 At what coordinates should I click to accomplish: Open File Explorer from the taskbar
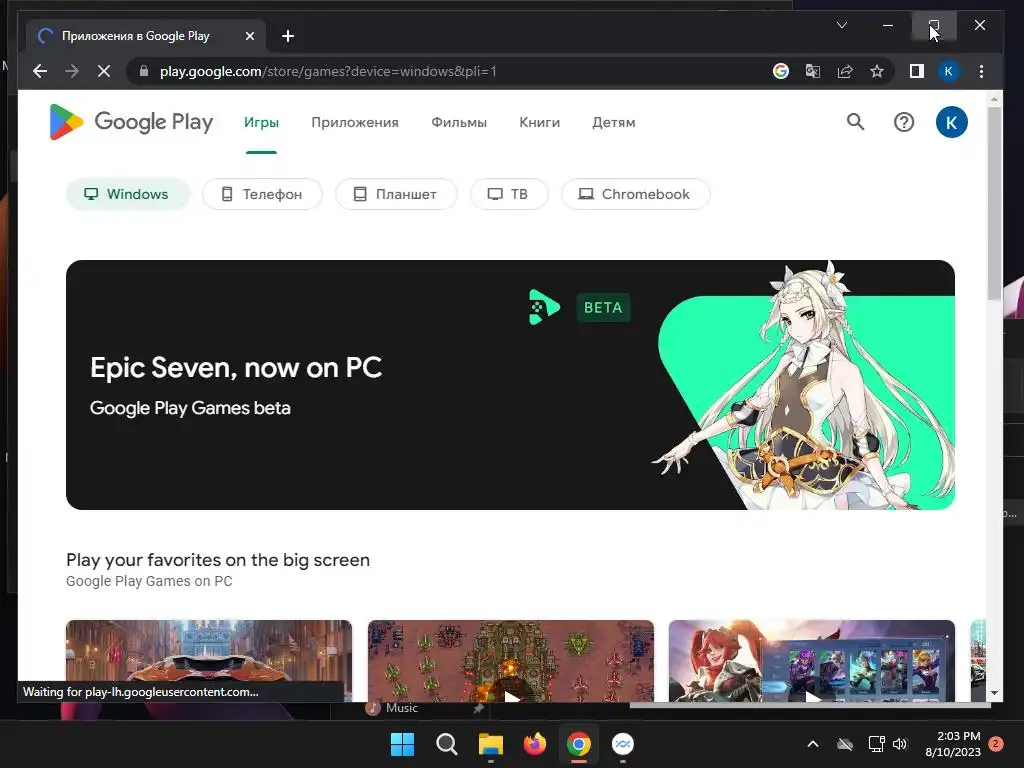pos(490,744)
